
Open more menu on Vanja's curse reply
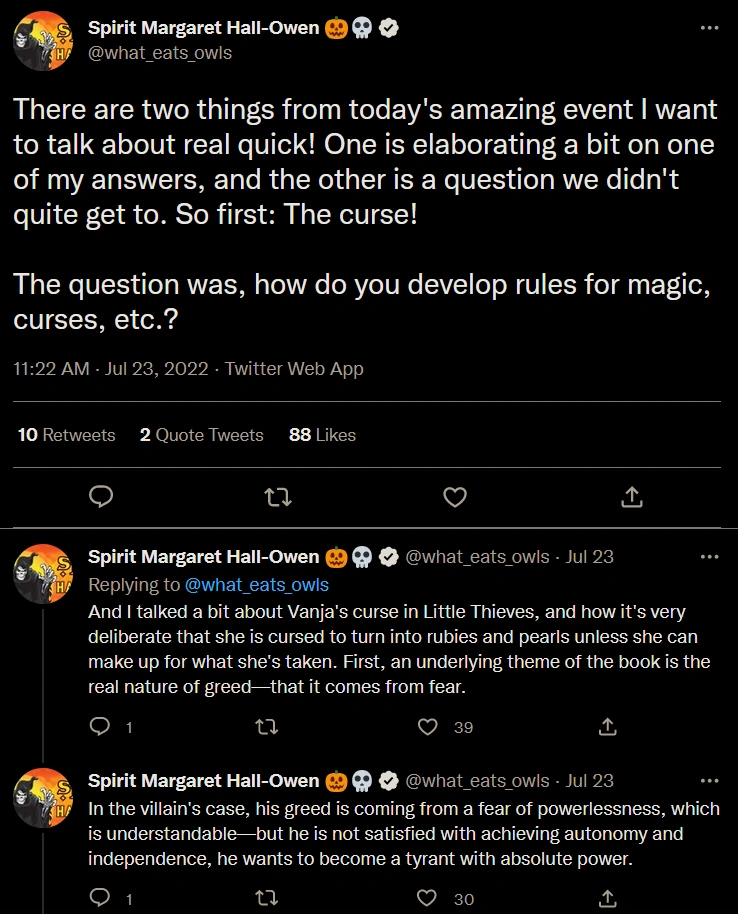coord(709,557)
